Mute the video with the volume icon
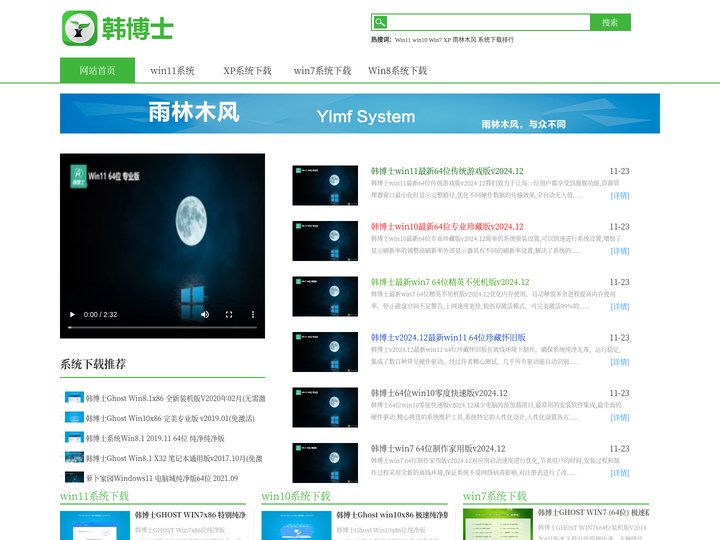Image resolution: width=720 pixels, height=540 pixels. click(205, 315)
